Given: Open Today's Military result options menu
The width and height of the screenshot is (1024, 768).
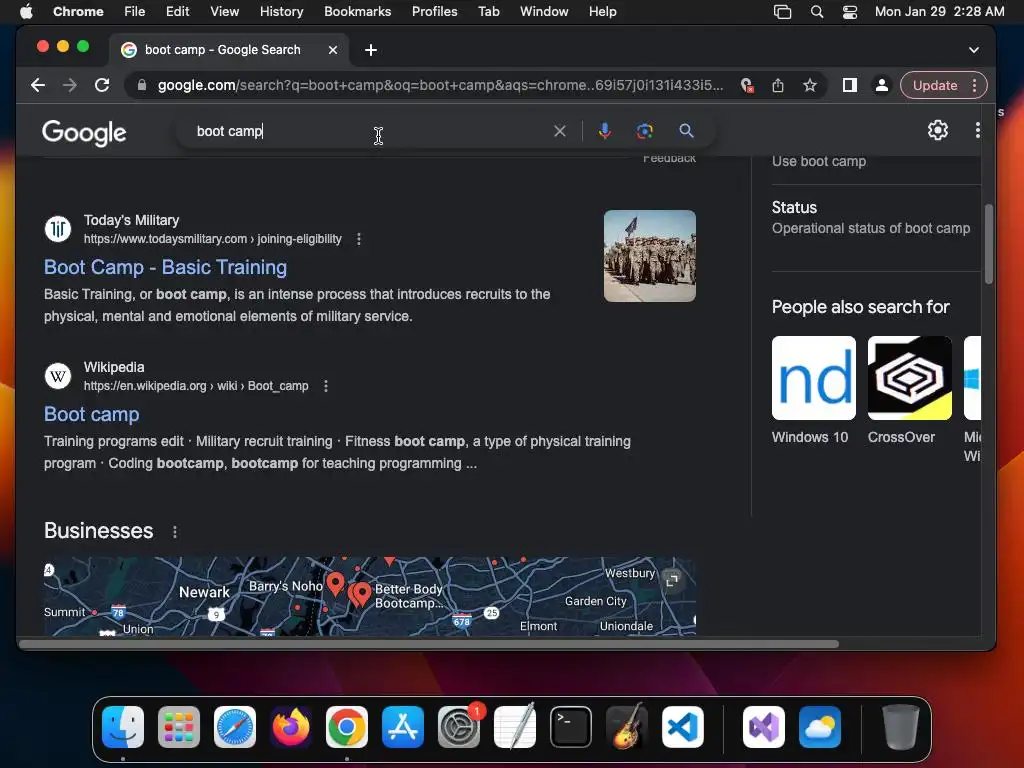Looking at the screenshot, I should (x=359, y=239).
